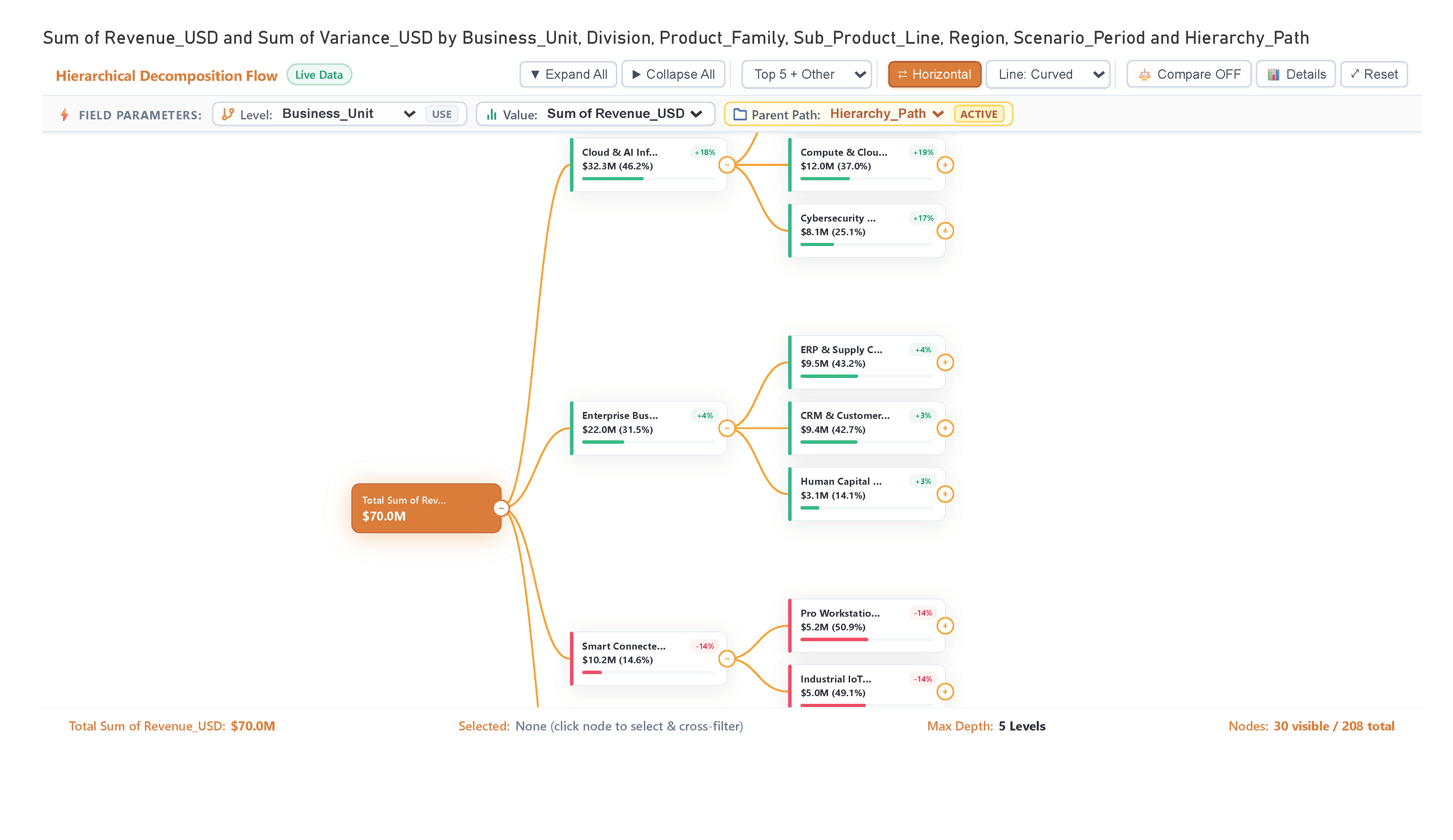Click the Max Depth 5 Levels status
The image size is (1453, 840).
(x=986, y=726)
